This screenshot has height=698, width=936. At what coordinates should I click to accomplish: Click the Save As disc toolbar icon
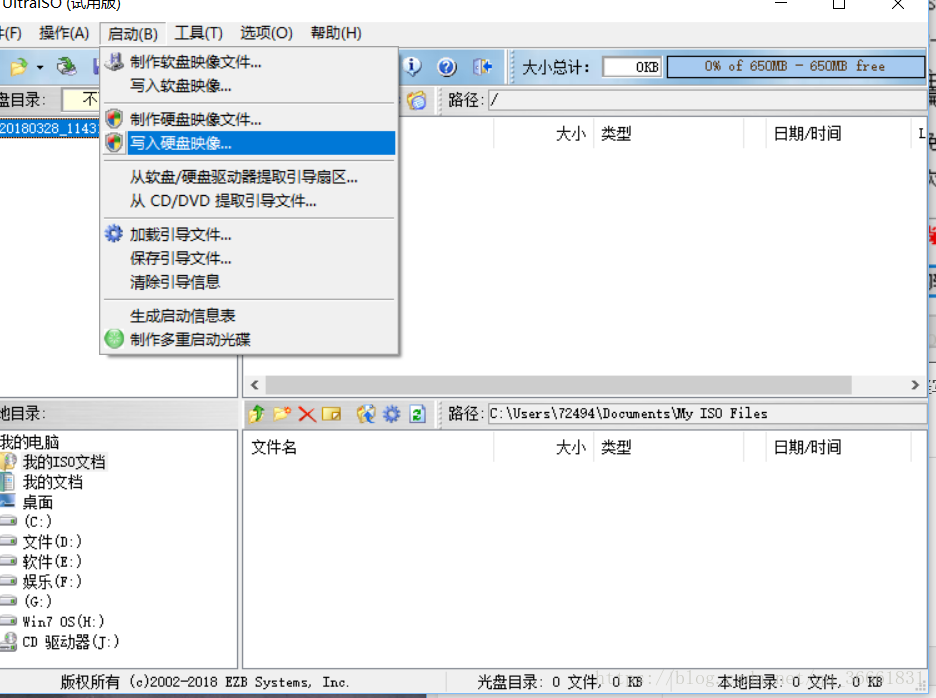point(66,66)
